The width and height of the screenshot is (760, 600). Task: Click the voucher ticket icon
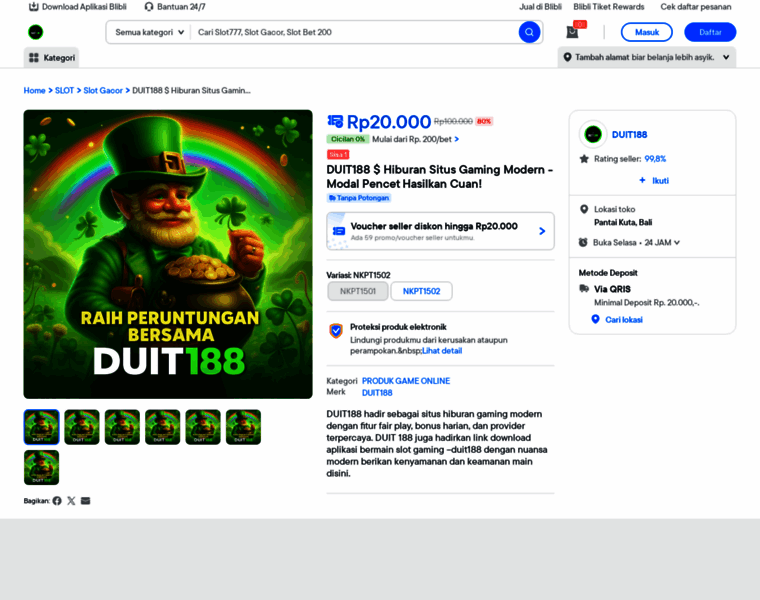[x=338, y=231]
